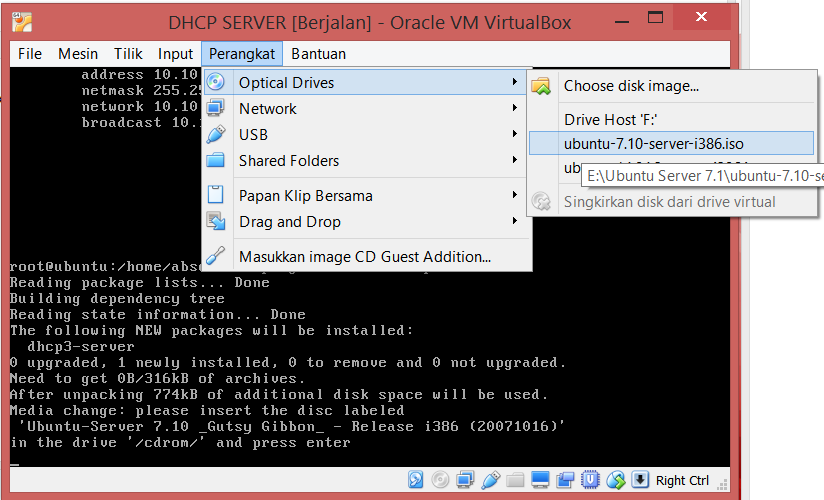
Task: Select Drag and Drop menu entry
Action: click(365, 221)
